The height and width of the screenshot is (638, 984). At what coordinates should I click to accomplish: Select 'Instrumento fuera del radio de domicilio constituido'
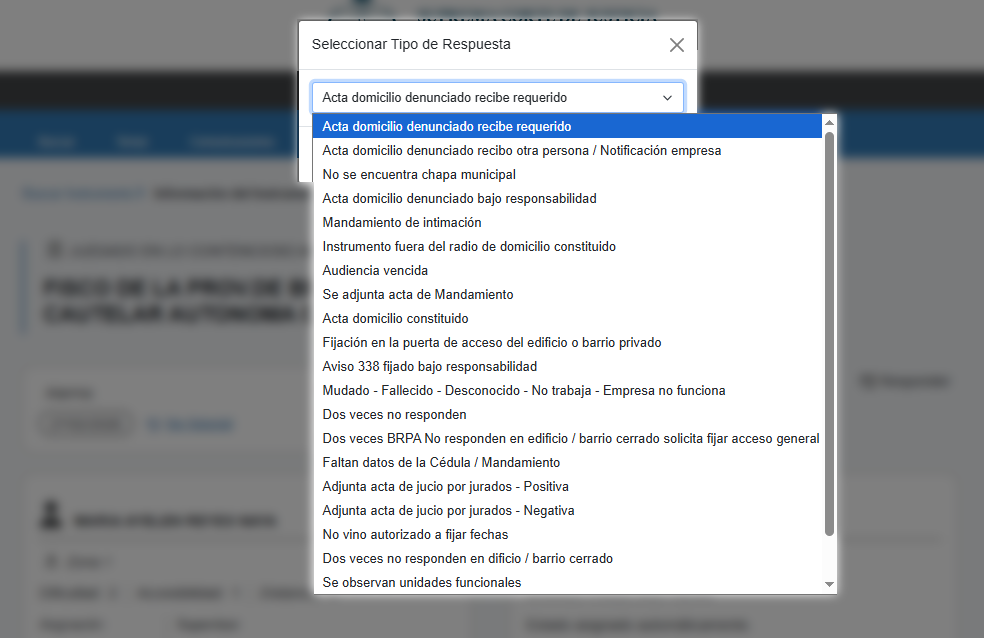469,247
